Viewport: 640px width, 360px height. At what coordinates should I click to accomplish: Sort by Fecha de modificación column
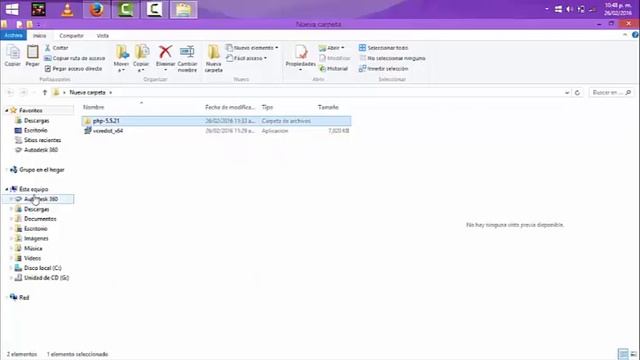(230, 107)
